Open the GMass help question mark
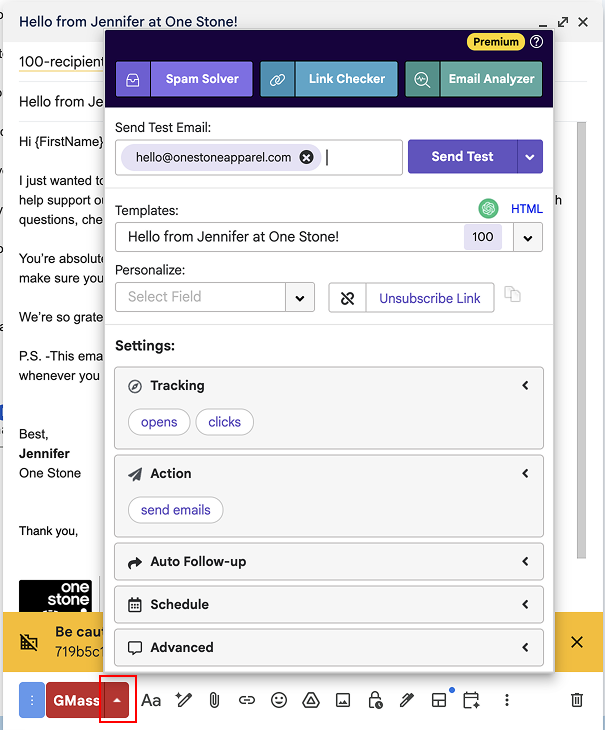The height and width of the screenshot is (730, 605). 536,42
